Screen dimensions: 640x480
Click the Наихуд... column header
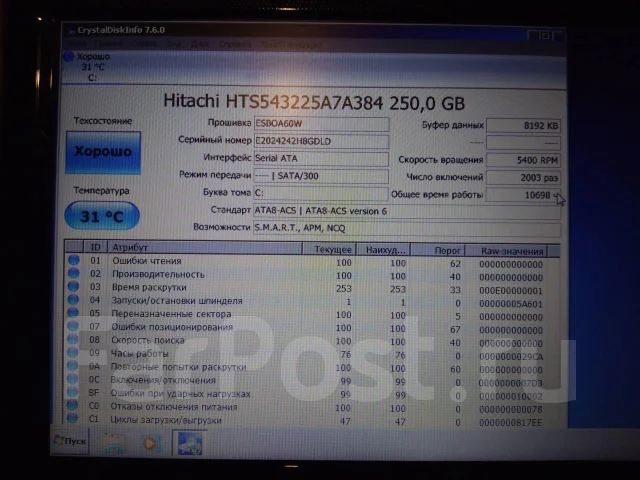pyautogui.click(x=384, y=249)
